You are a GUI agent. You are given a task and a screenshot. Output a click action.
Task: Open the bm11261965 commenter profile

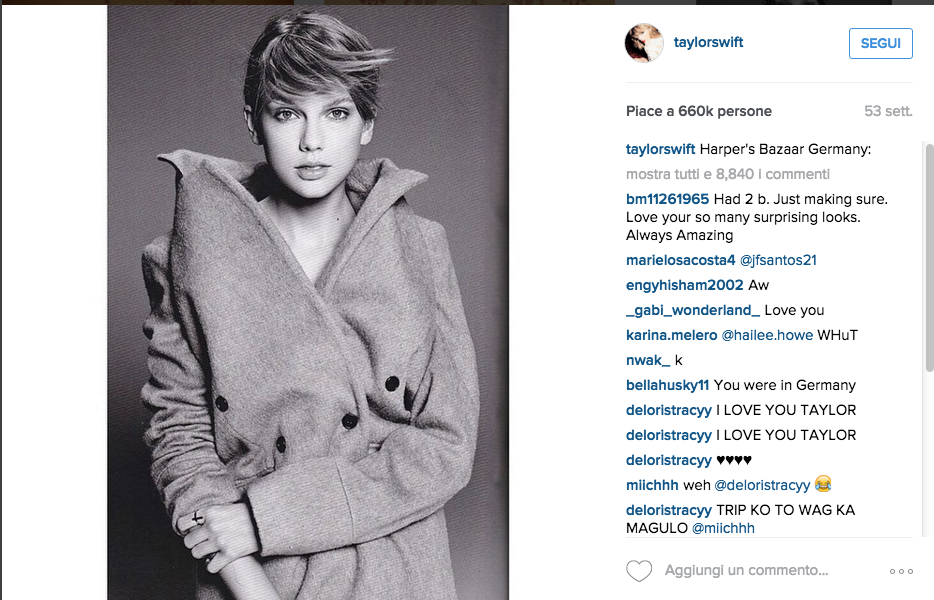coord(667,199)
